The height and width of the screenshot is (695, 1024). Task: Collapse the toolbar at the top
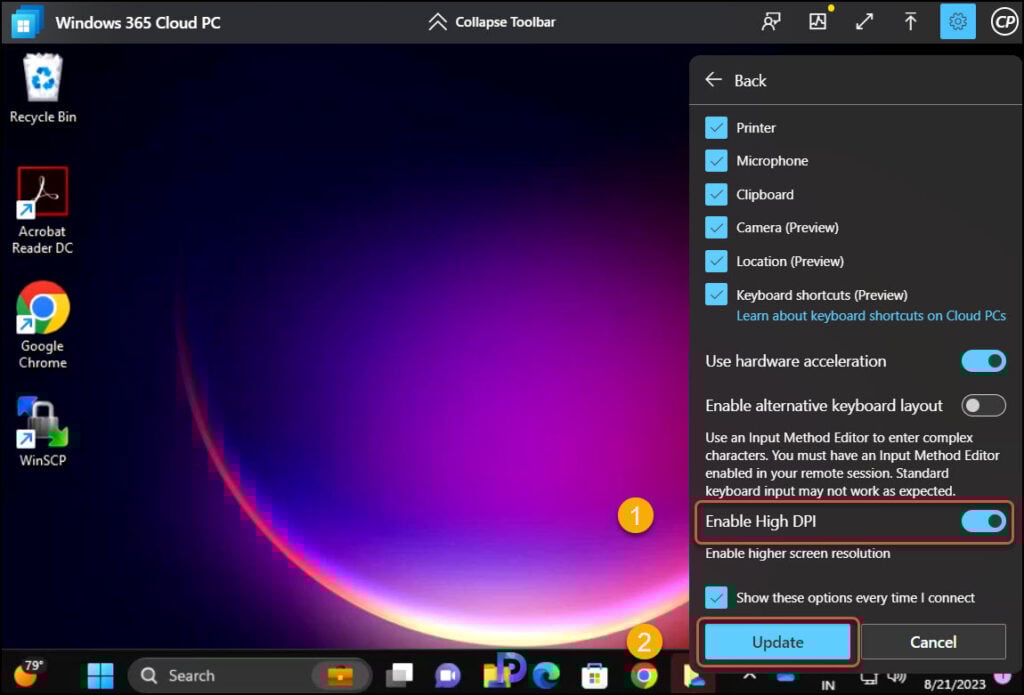pos(491,22)
